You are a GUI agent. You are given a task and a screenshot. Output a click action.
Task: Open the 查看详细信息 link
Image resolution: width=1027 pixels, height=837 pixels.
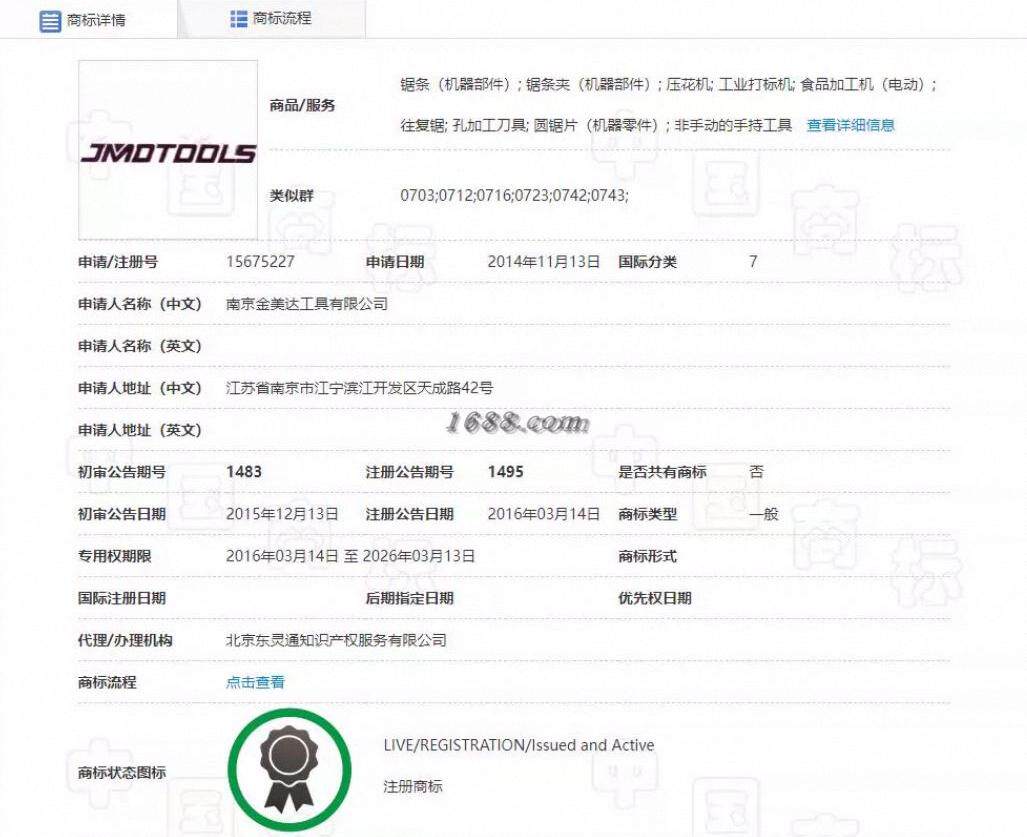[x=850, y=125]
